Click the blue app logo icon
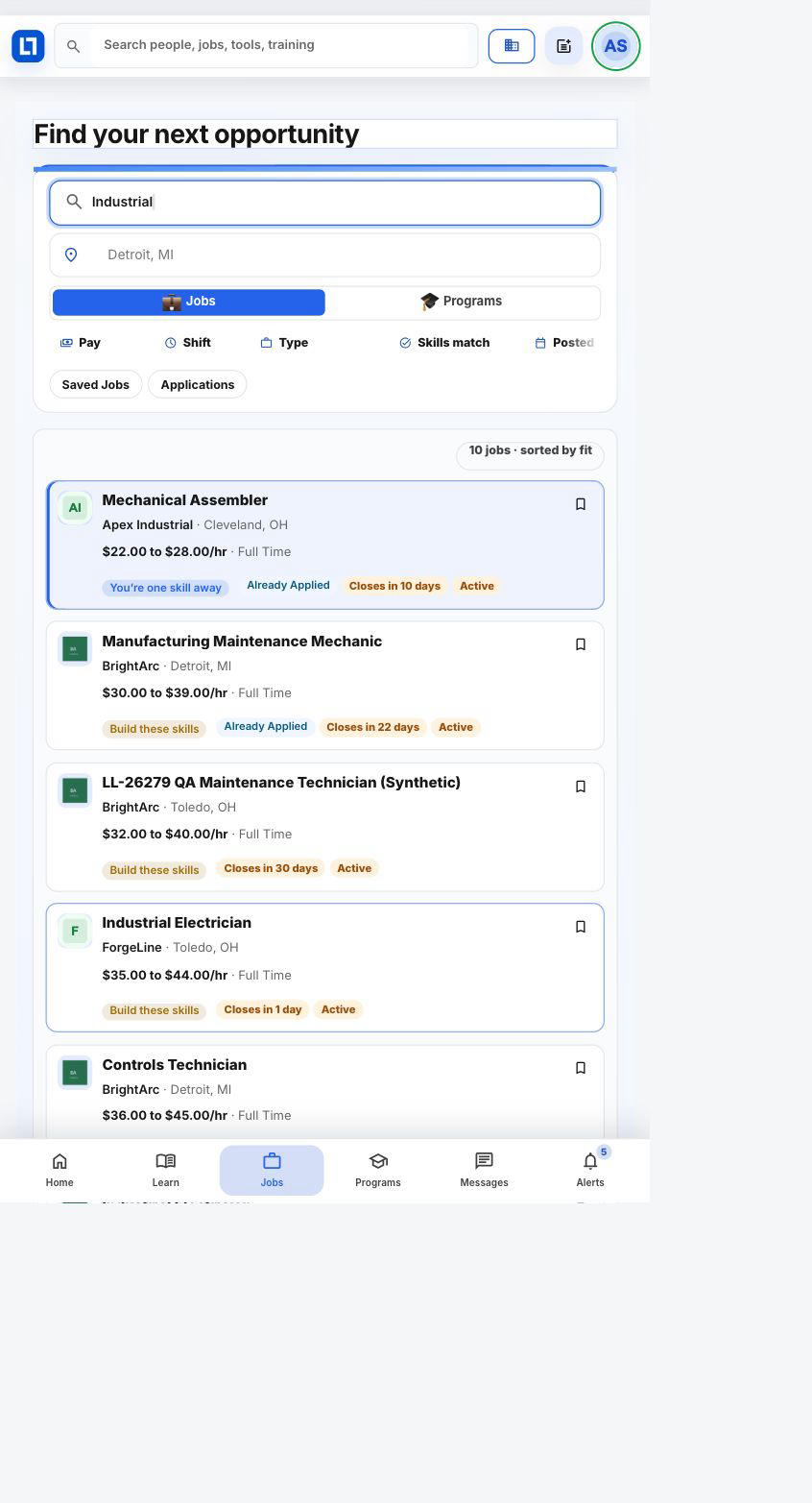The image size is (812, 1503). (x=28, y=45)
